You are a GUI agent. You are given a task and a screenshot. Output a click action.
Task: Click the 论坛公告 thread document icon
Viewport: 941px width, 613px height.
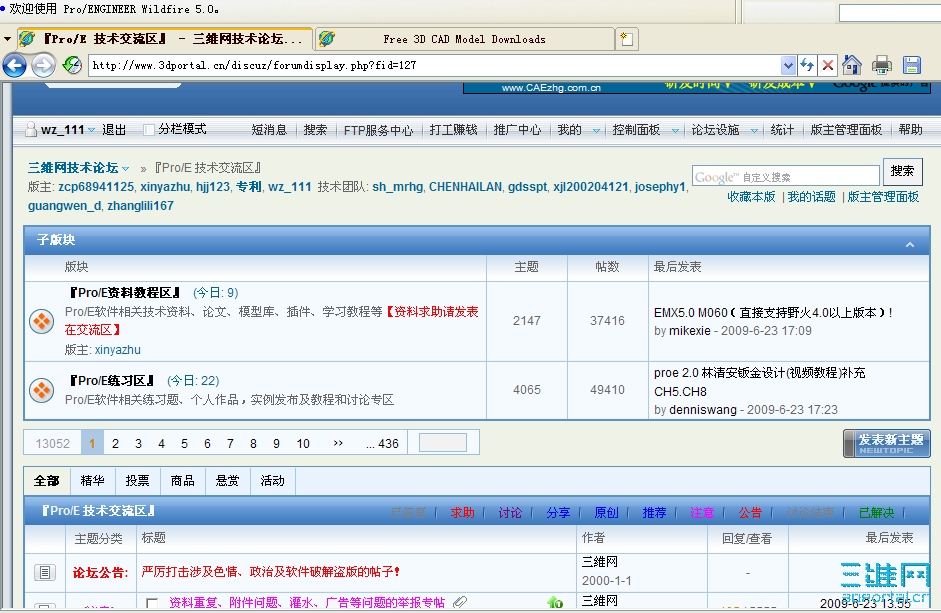click(45, 572)
